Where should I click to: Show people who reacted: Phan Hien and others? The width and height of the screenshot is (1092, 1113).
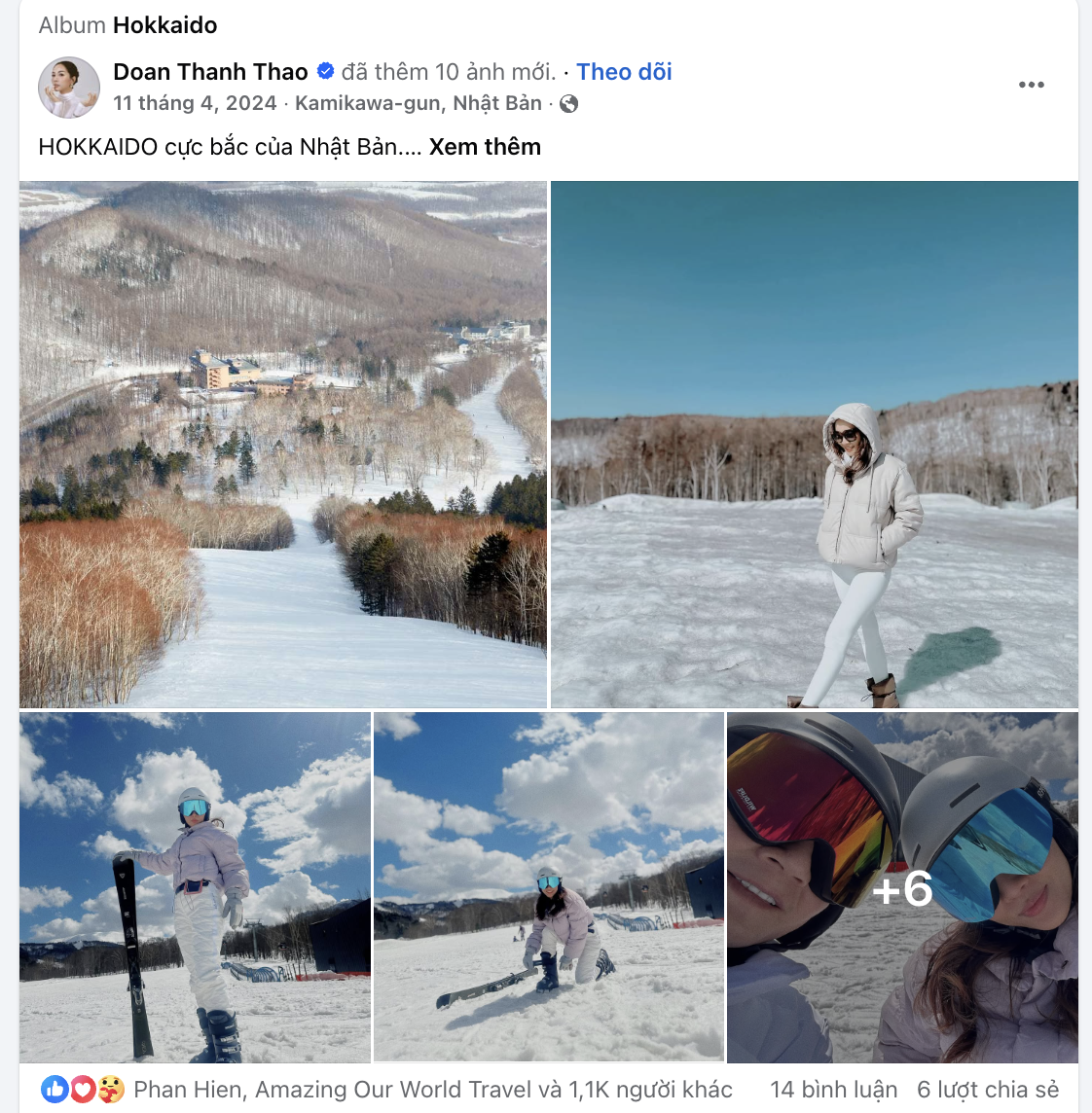(433, 1090)
